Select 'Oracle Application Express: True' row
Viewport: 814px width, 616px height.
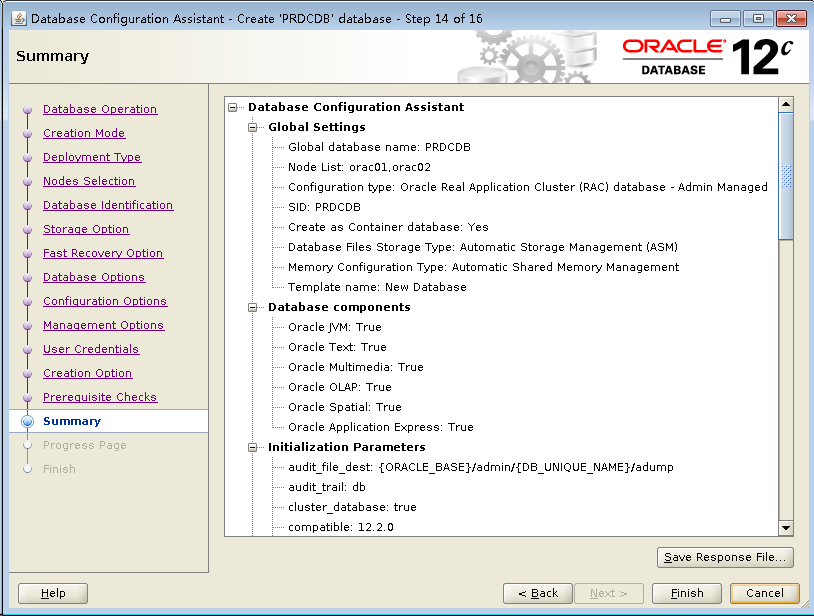(381, 427)
